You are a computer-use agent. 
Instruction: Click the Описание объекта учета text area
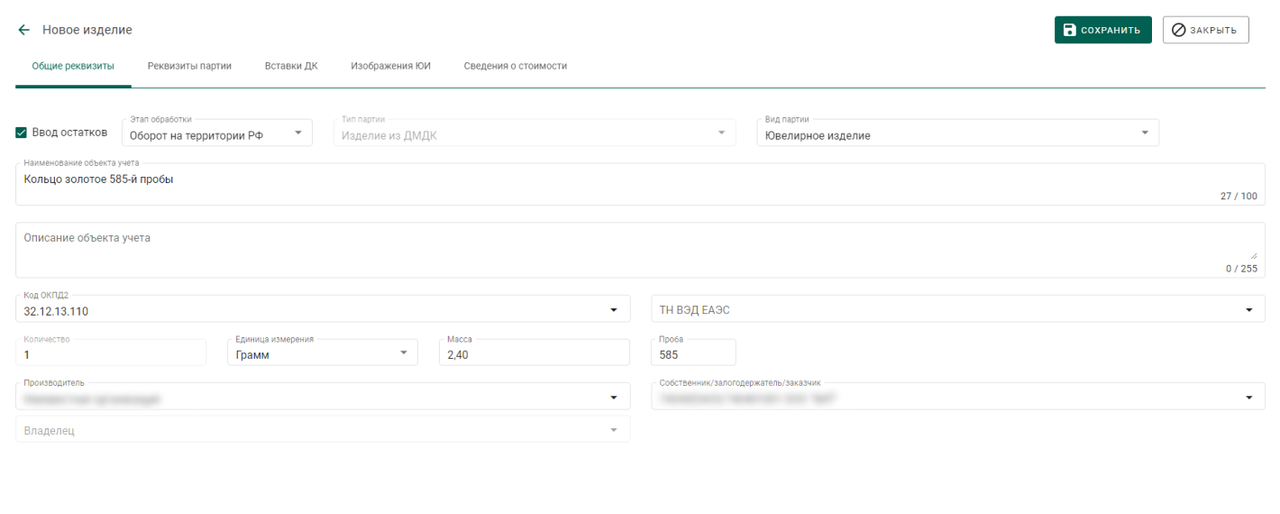coord(640,250)
